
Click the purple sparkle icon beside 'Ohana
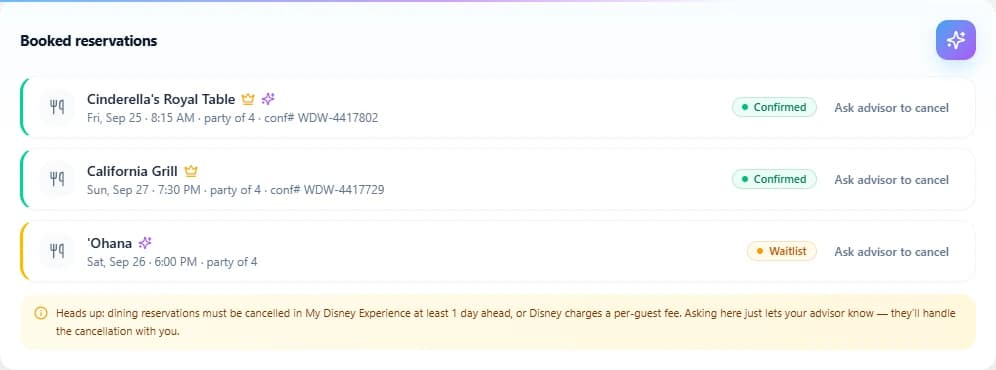tap(145, 243)
